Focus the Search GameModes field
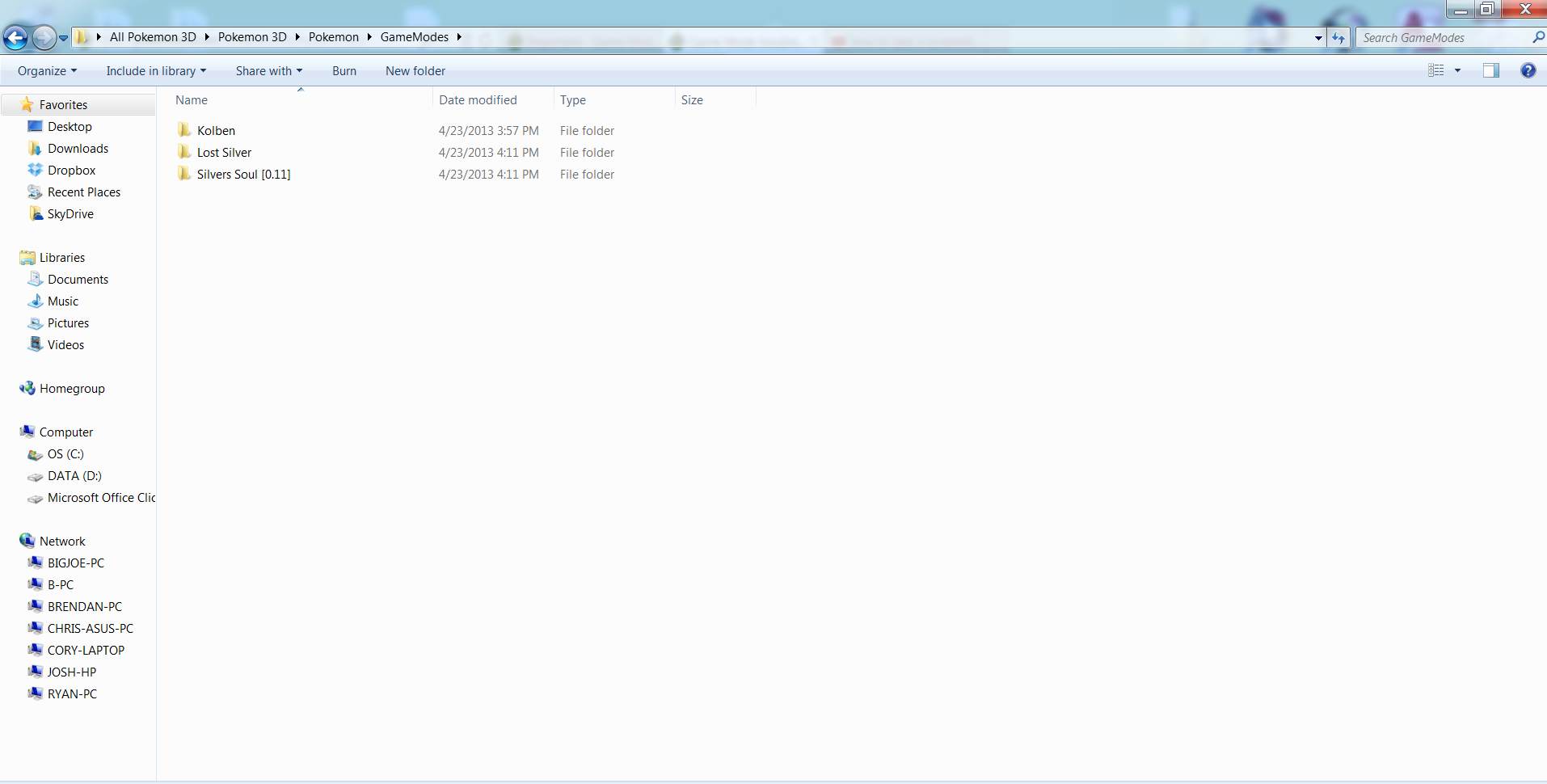 1444,38
